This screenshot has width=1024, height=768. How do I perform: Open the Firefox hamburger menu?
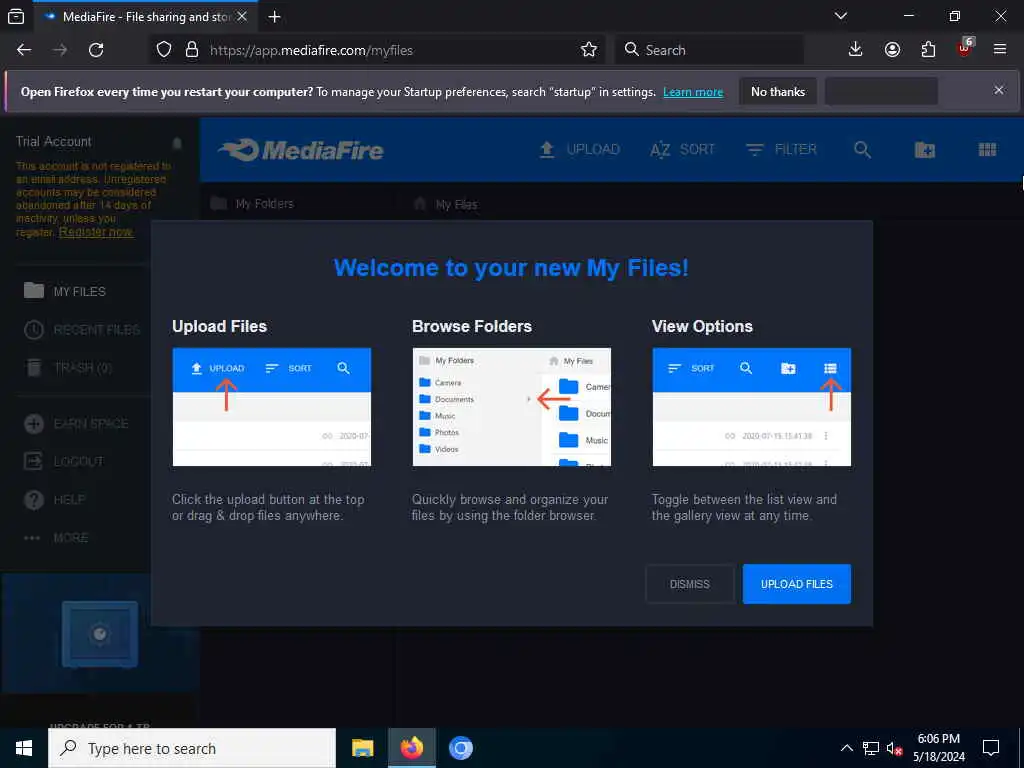1000,50
